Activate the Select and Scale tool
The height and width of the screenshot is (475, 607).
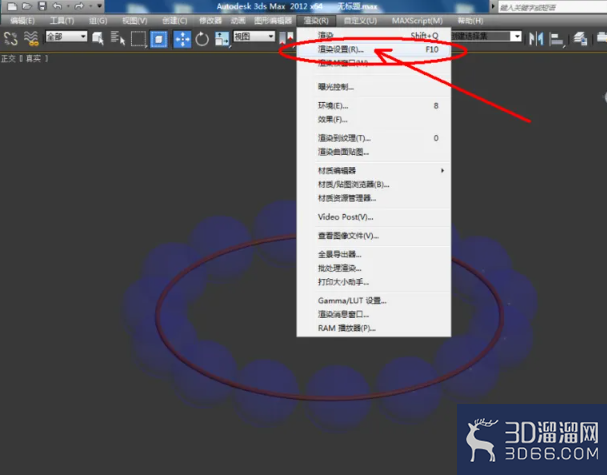tap(222, 39)
